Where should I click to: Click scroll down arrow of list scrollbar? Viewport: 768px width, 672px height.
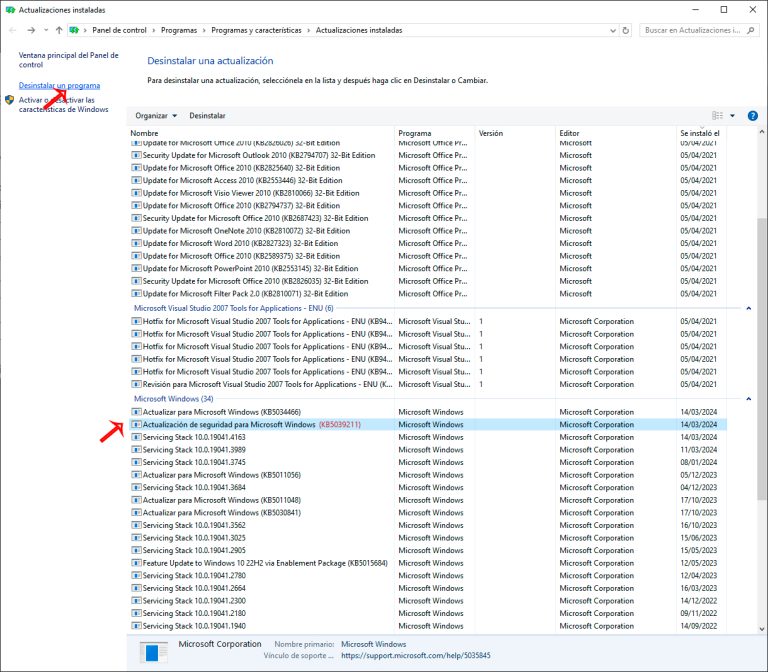click(x=761, y=629)
